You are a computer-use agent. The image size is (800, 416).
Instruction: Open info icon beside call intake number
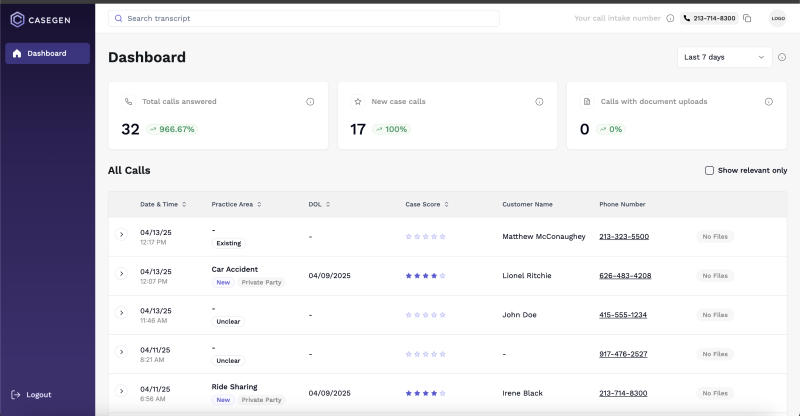click(x=670, y=18)
